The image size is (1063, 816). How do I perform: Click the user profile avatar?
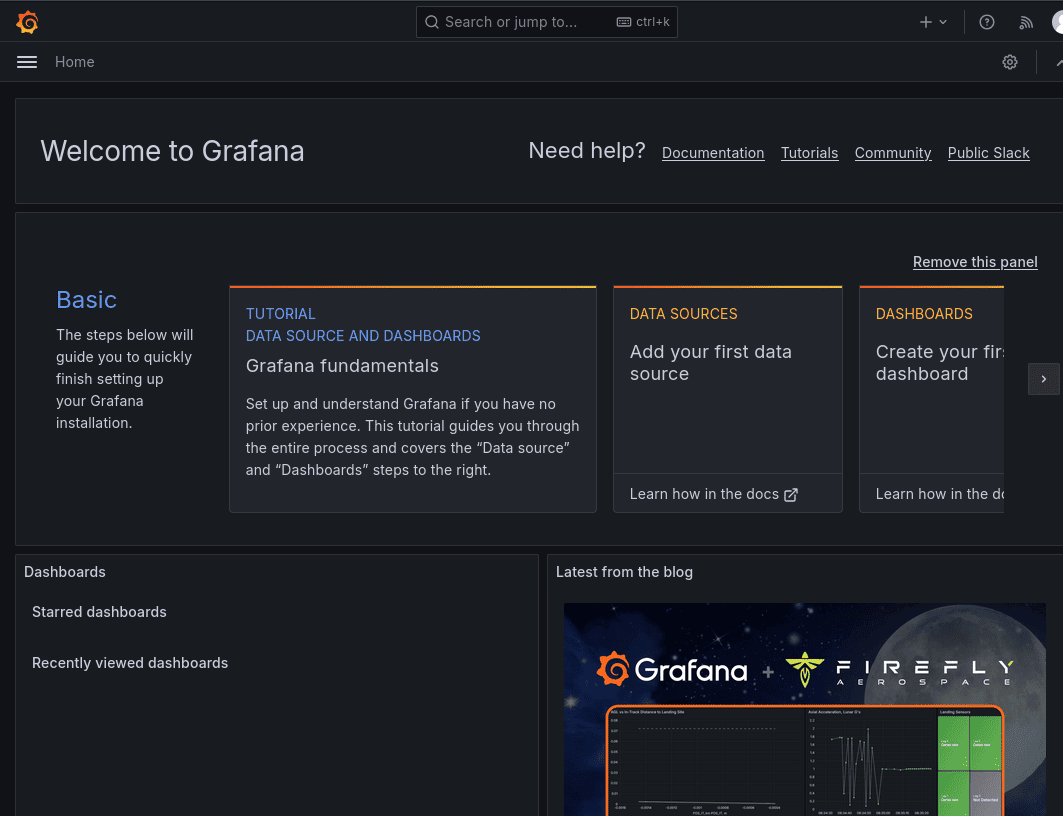[x=1057, y=22]
